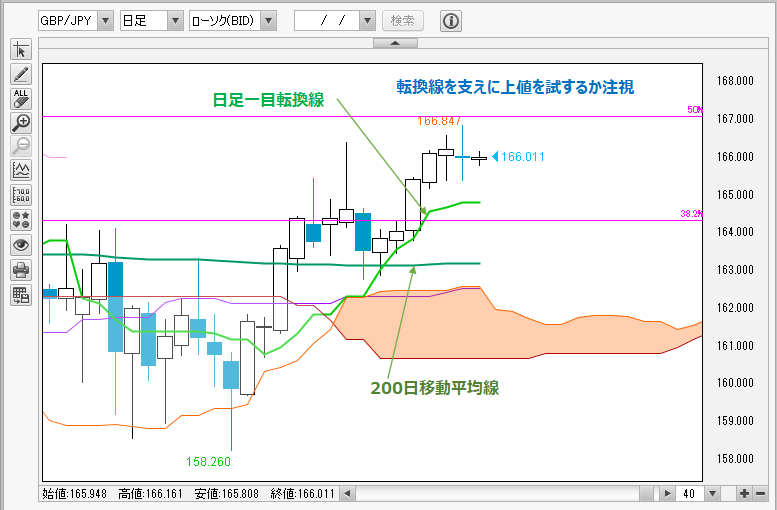This screenshot has width=777, height=510.
Task: Open the technical indicator chart tool
Action: click(x=21, y=170)
